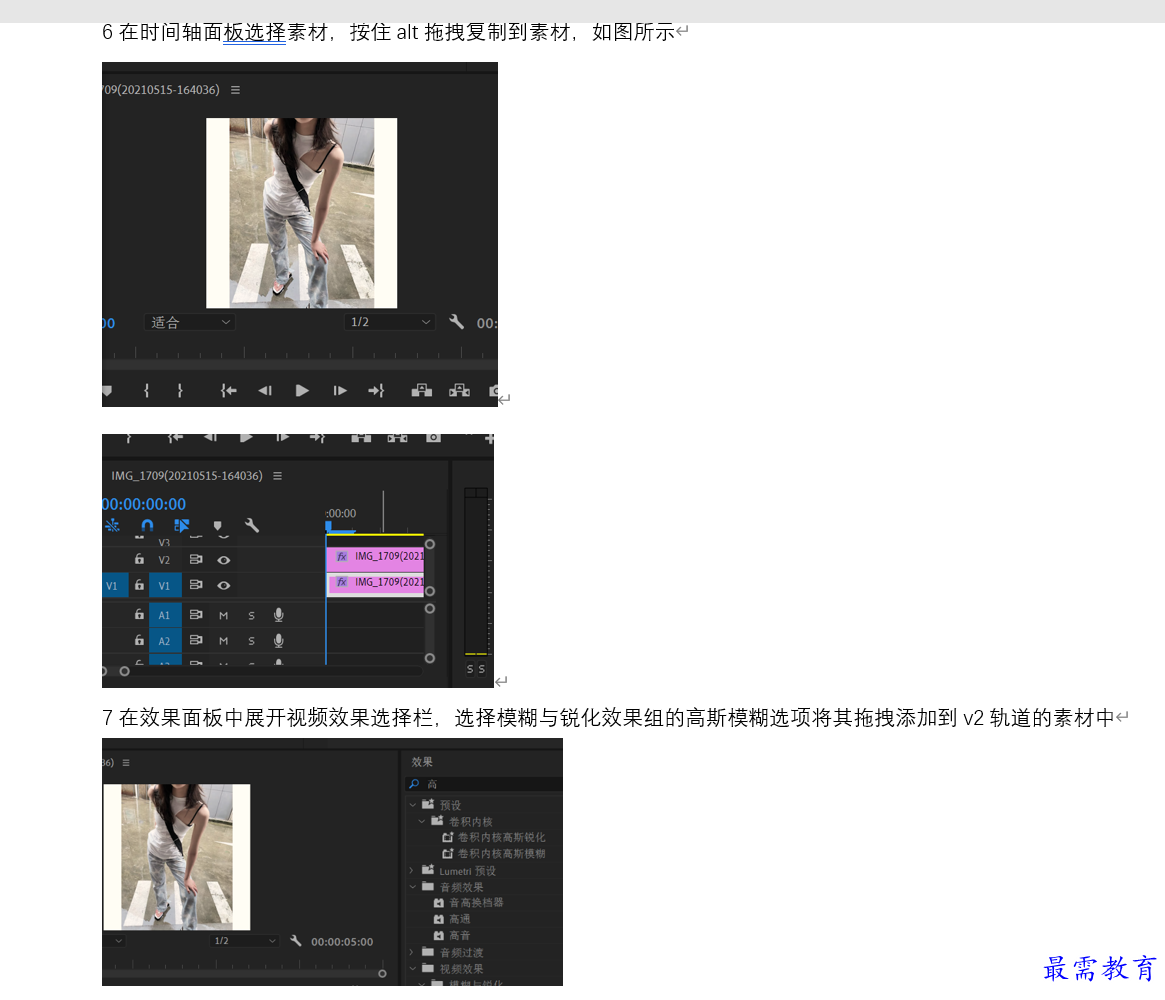Click the preview photo in first monitor
Viewport: 1165px width, 1000px height.
pyautogui.click(x=302, y=212)
